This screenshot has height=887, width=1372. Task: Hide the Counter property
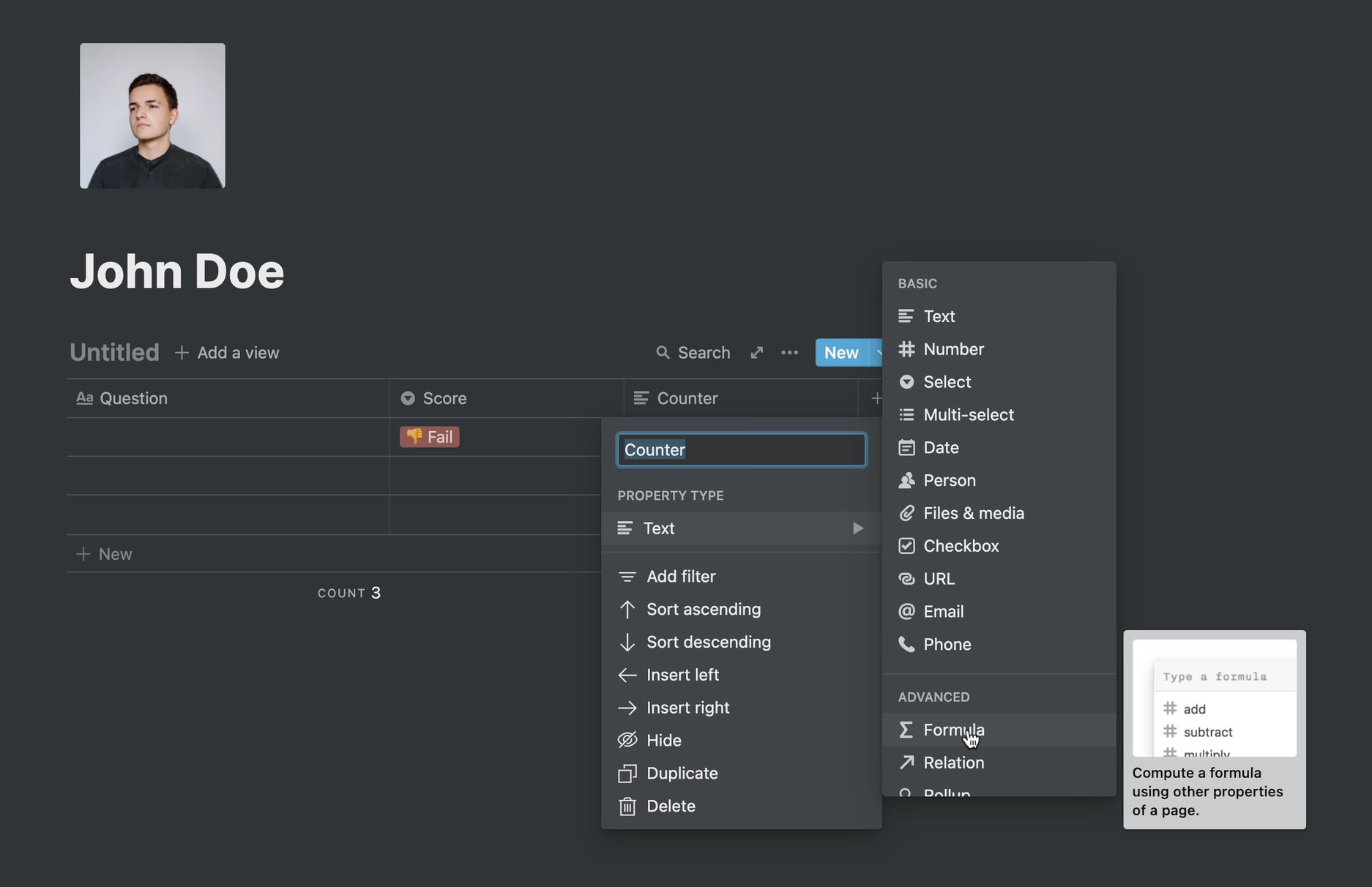coord(741,741)
